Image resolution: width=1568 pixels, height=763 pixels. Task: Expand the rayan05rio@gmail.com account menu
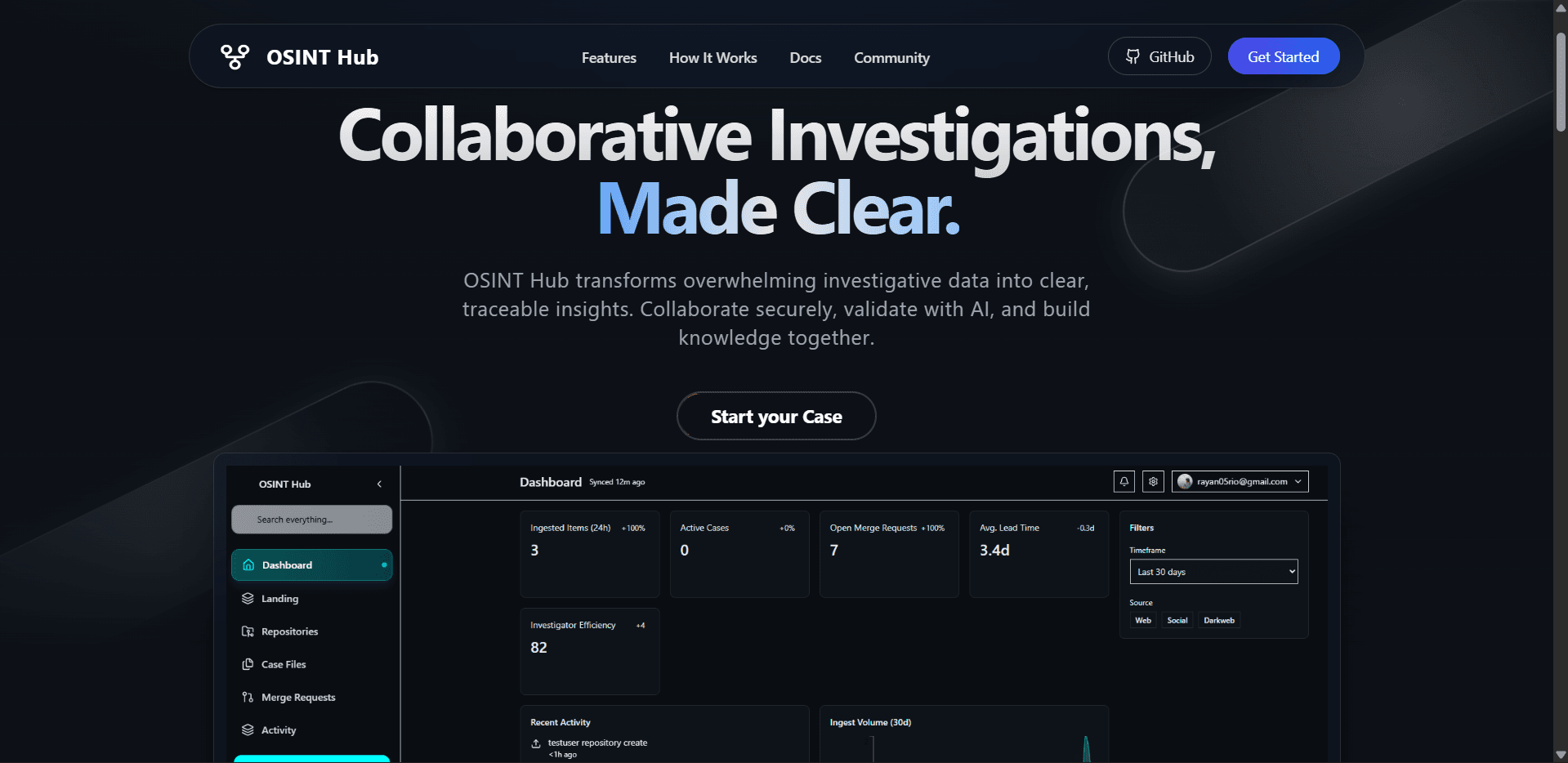(1240, 481)
